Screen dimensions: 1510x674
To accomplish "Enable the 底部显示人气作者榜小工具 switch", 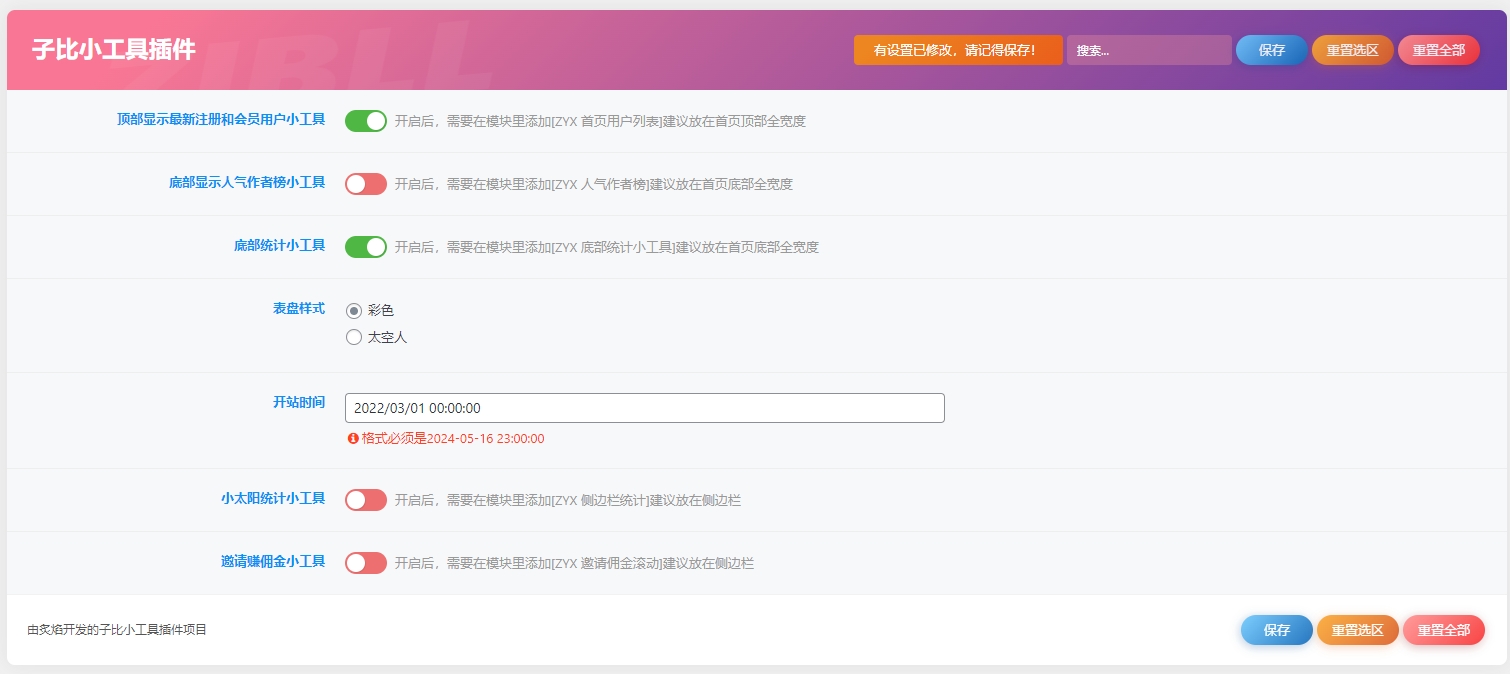I will pos(365,184).
